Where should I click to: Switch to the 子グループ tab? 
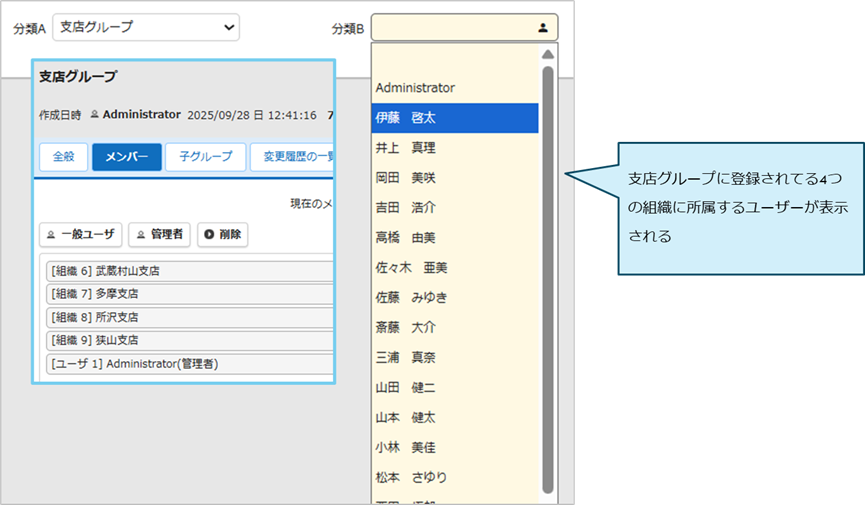point(205,157)
